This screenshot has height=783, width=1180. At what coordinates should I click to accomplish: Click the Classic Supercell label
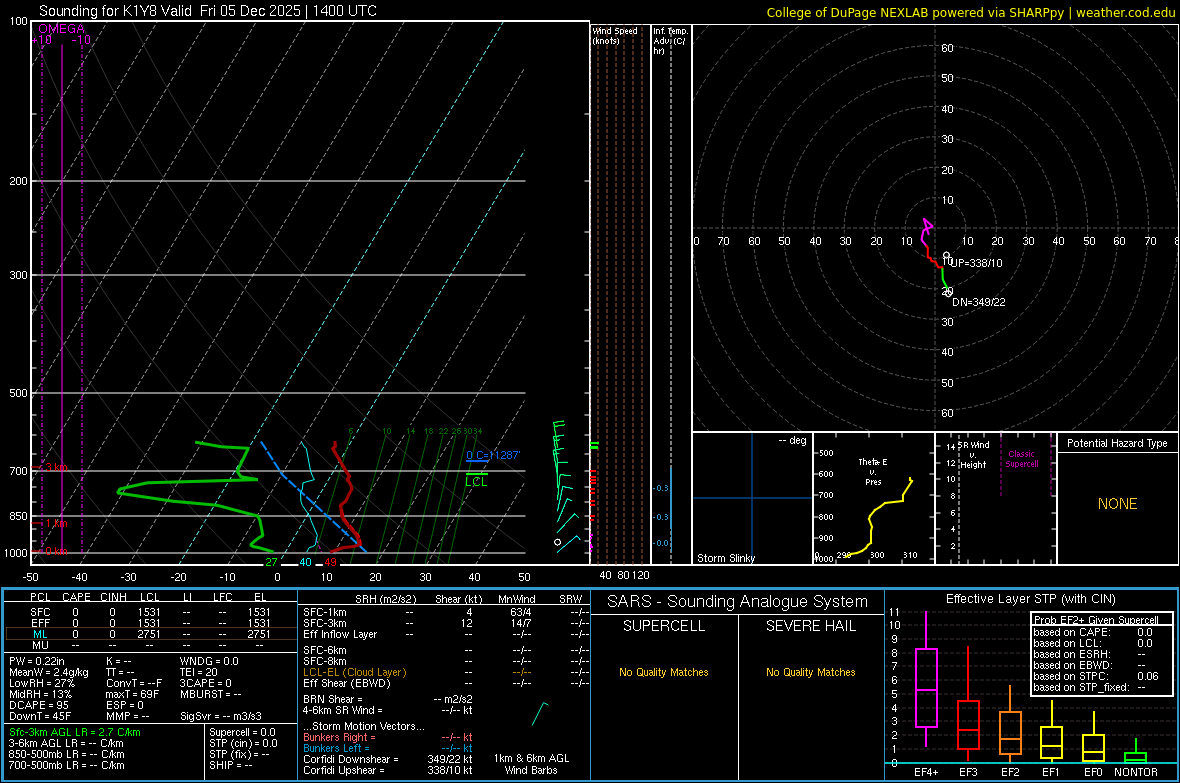1021,459
